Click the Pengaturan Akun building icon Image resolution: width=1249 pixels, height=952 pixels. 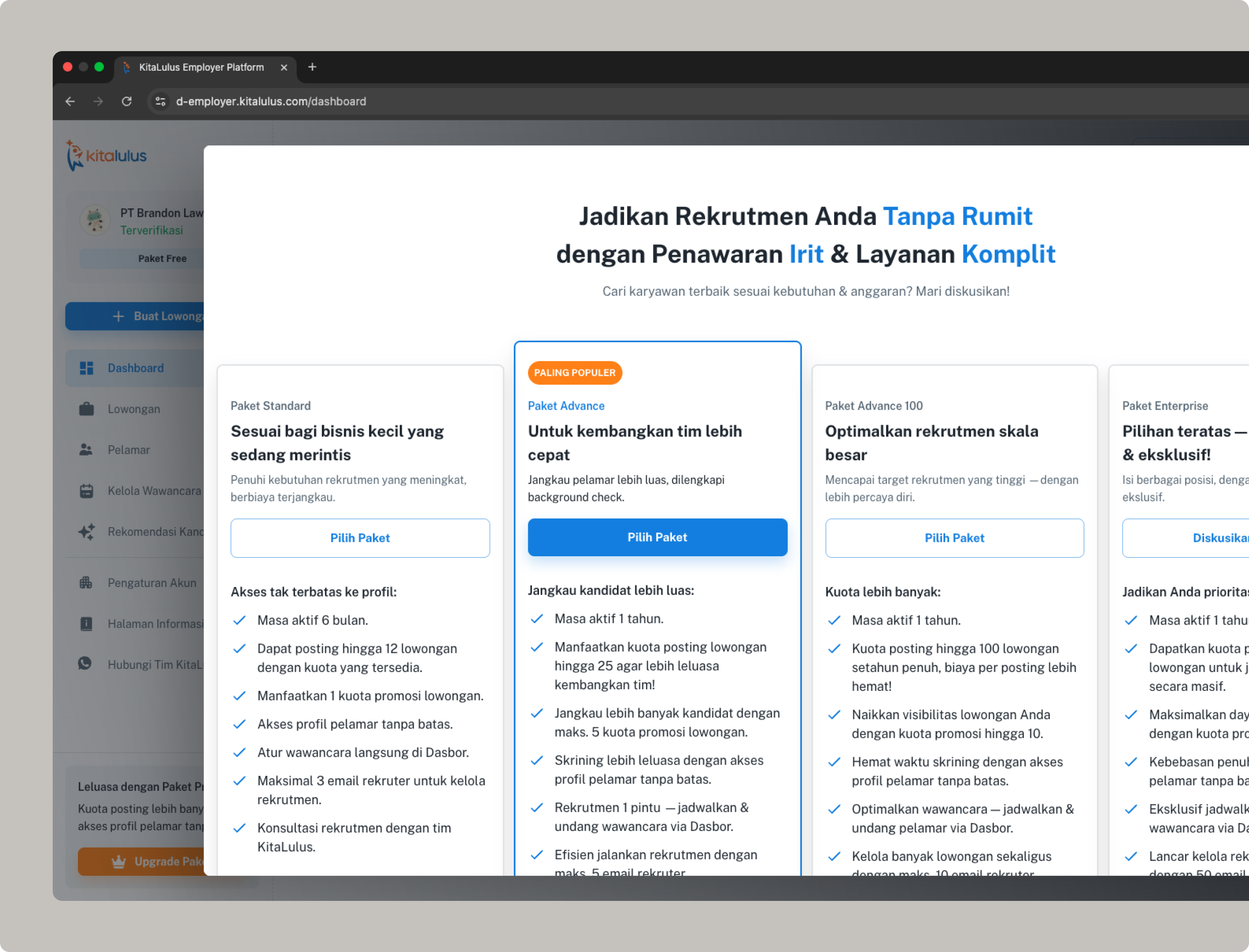[86, 583]
